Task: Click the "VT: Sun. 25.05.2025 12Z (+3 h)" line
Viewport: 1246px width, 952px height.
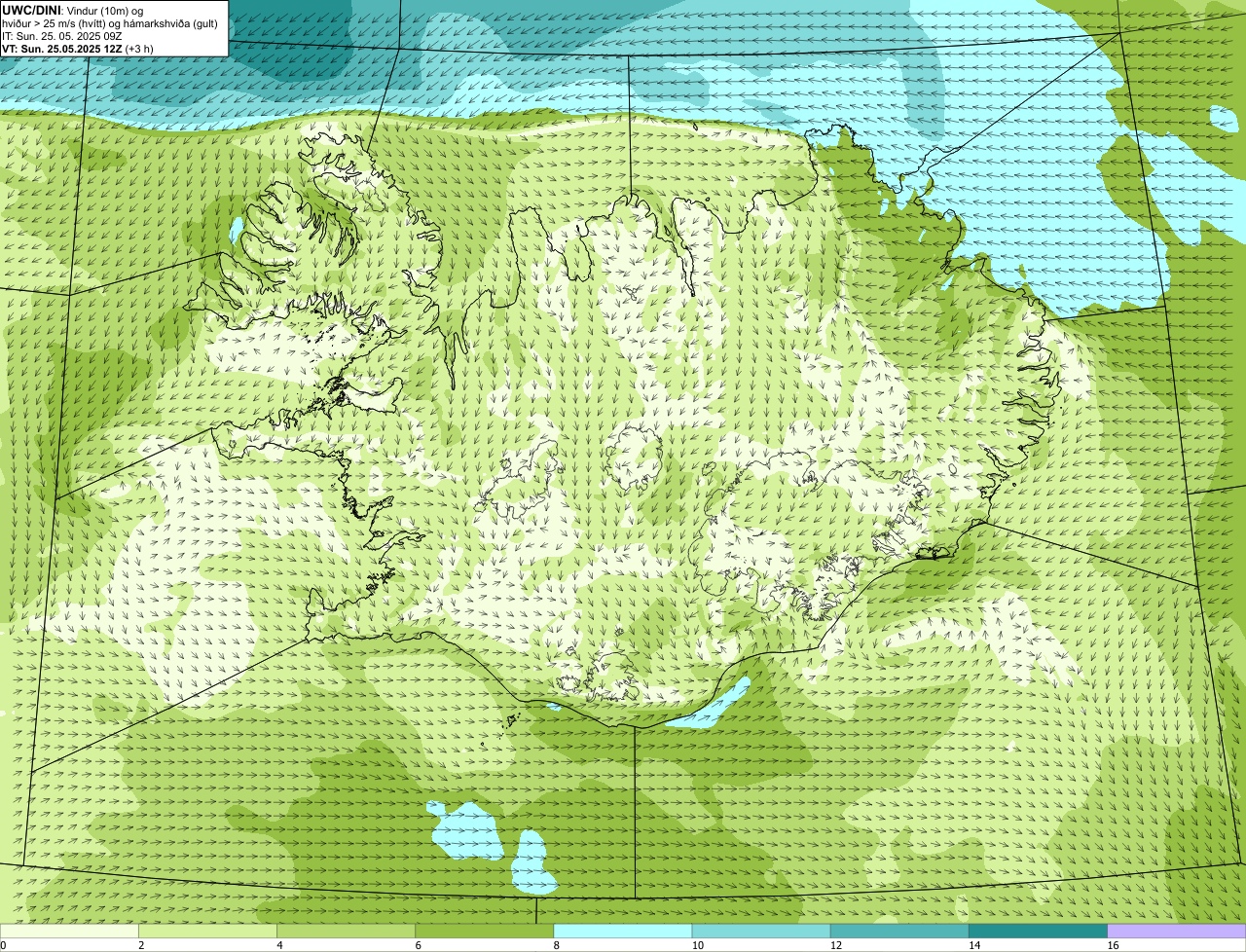Action: click(x=78, y=49)
